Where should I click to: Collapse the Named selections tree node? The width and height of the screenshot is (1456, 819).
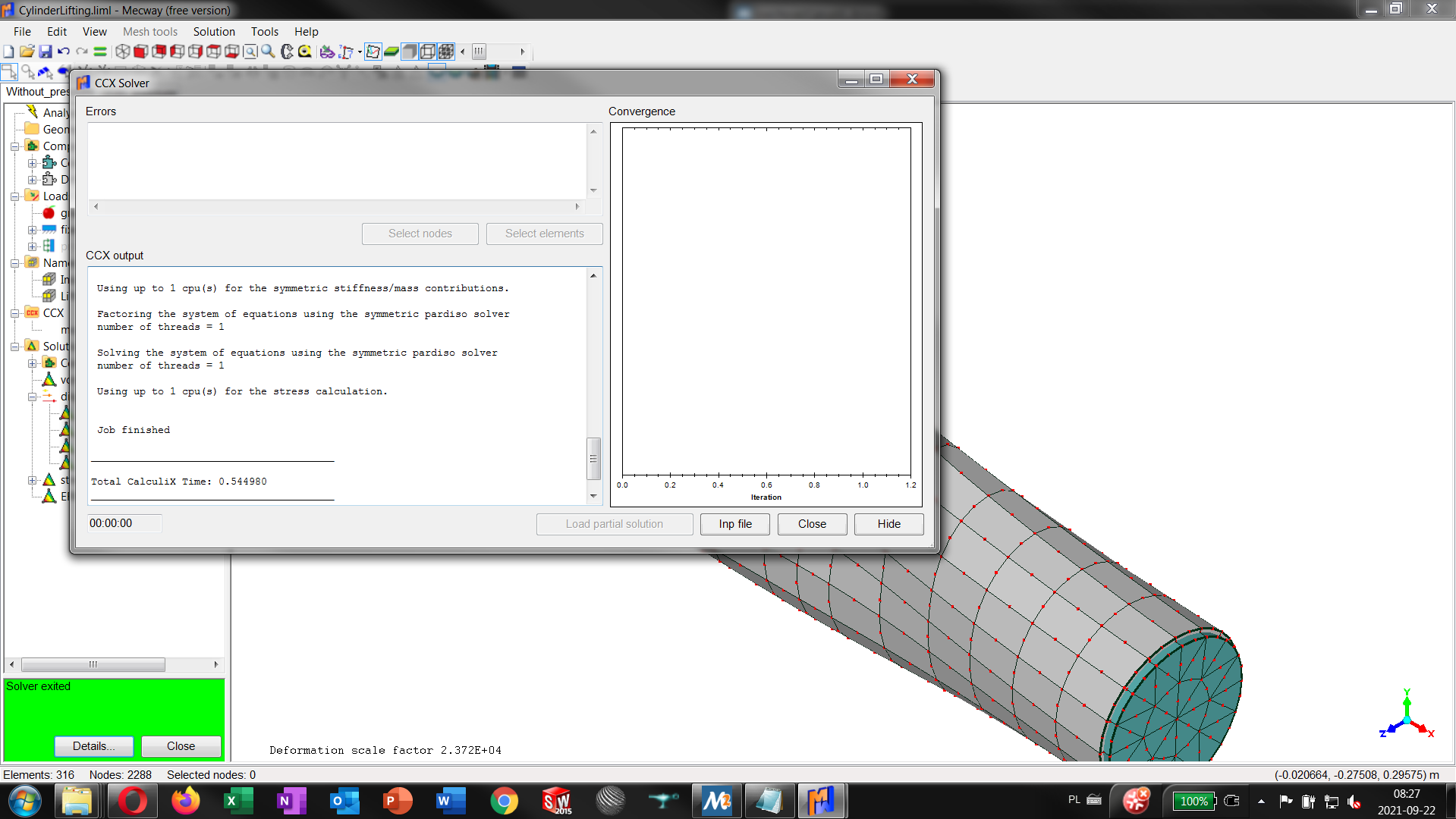[x=14, y=262]
